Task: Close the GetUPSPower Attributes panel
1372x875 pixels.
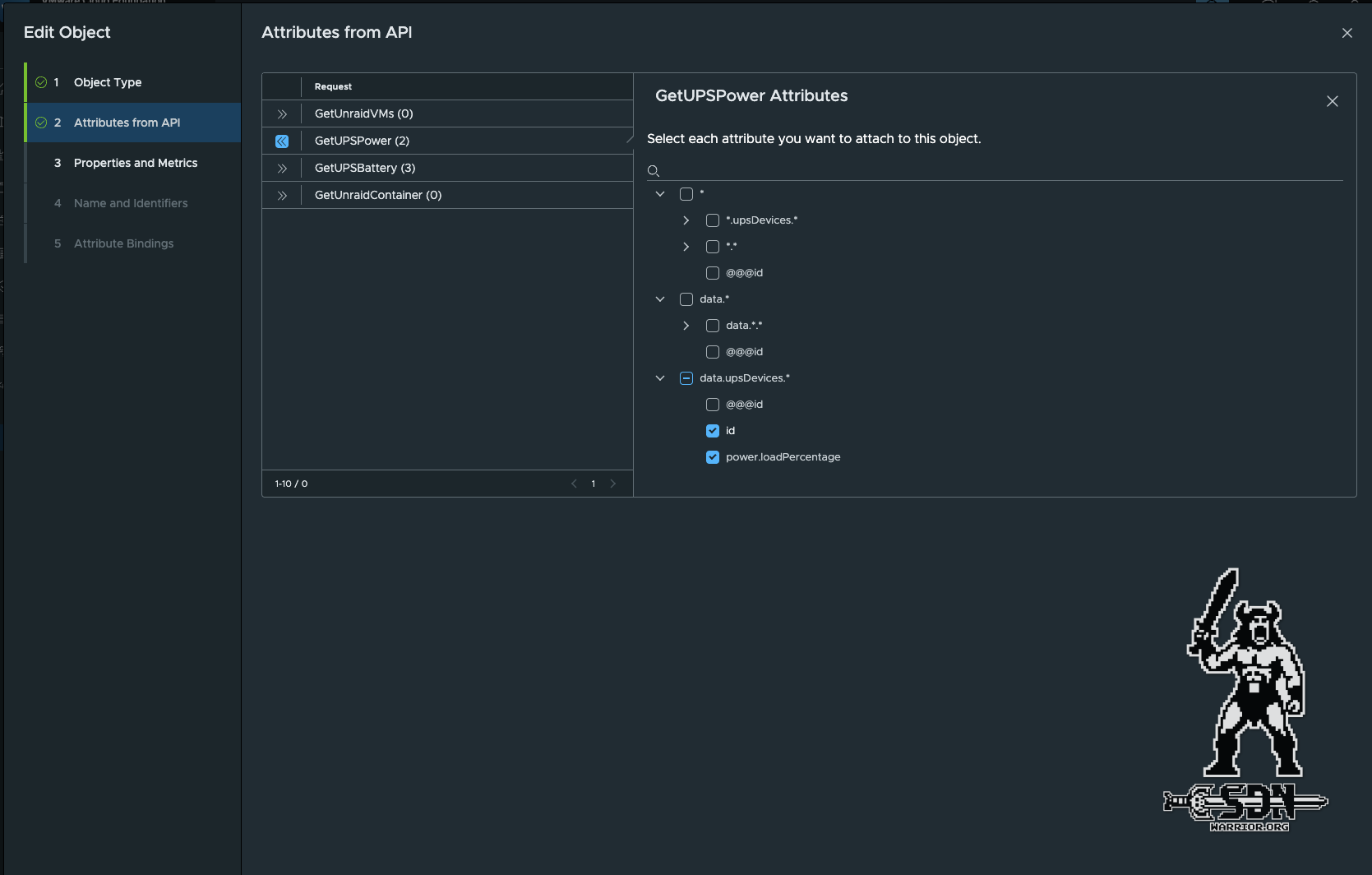Action: tap(1332, 101)
